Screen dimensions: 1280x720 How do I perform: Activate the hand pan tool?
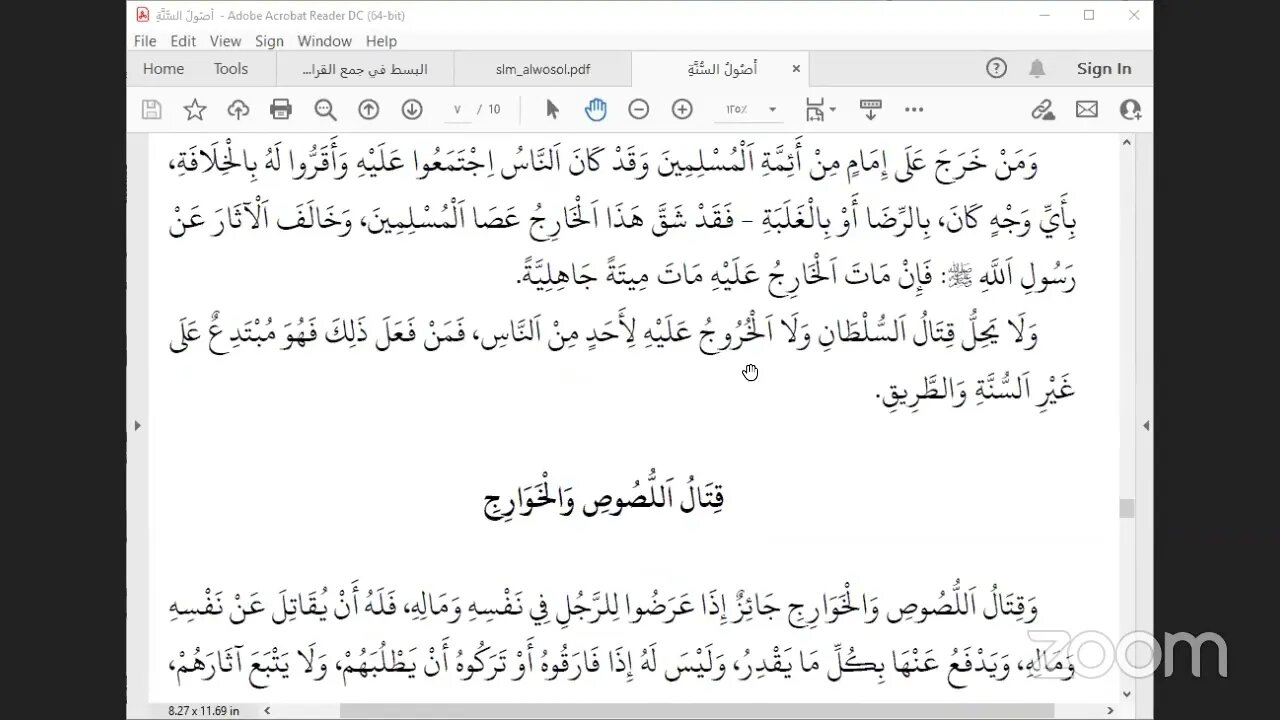click(x=596, y=110)
